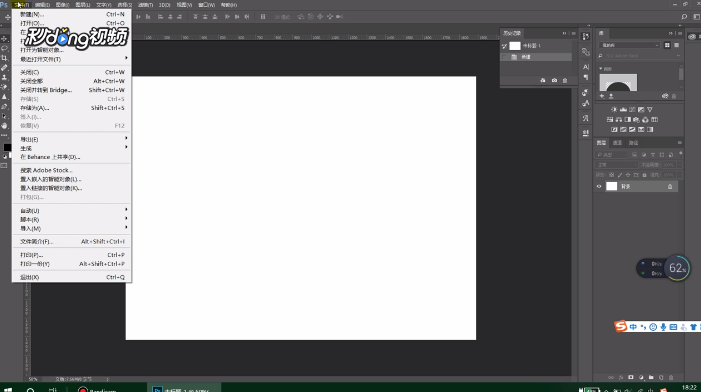Click the Exposure adjustment icon
The height and width of the screenshot is (392, 701).
click(641, 110)
